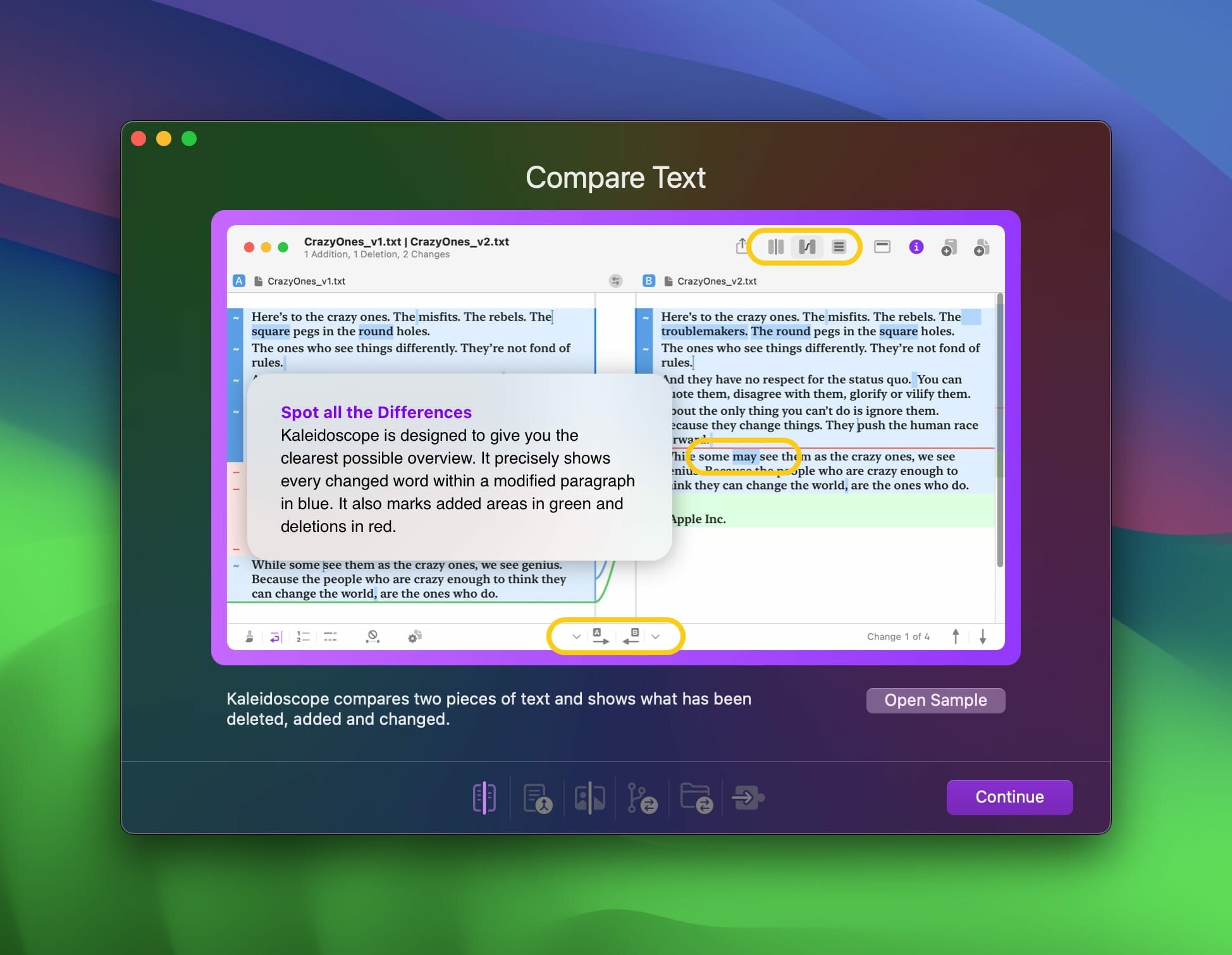The width and height of the screenshot is (1232, 955).
Task: Click the share icon in the toolbar
Action: (x=742, y=246)
